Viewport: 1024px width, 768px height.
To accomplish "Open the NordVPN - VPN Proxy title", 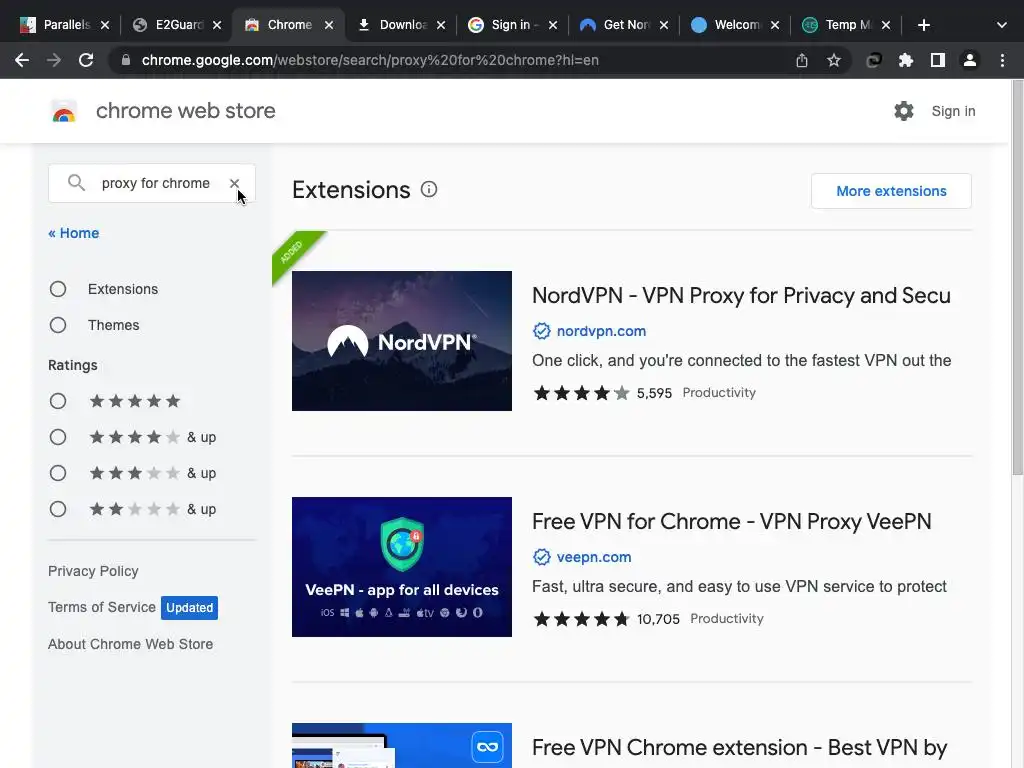I will (x=741, y=295).
